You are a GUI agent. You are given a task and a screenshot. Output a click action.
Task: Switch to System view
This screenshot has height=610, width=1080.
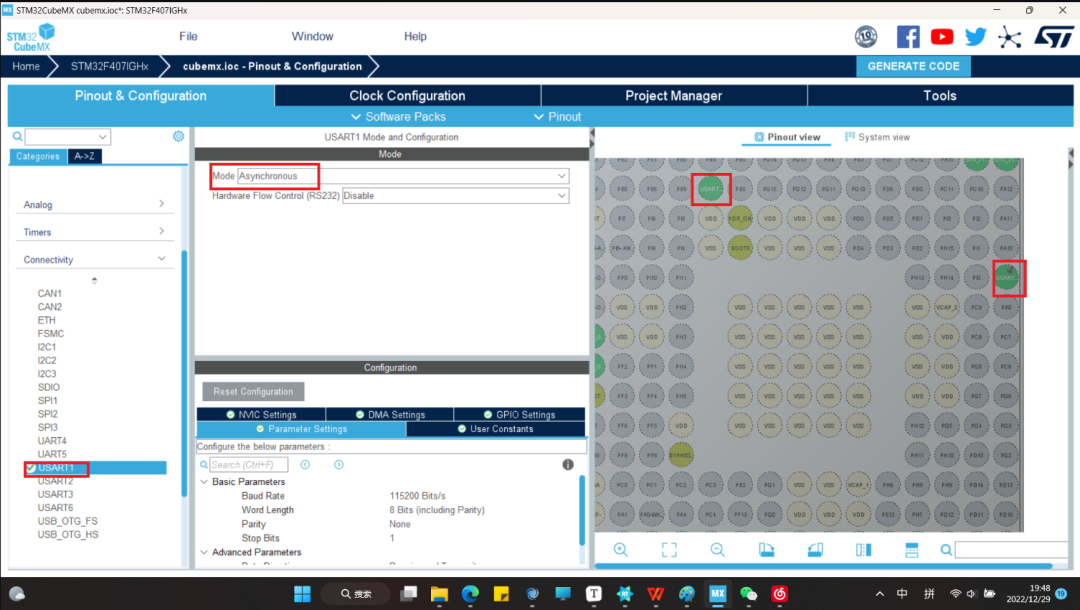tap(877, 137)
